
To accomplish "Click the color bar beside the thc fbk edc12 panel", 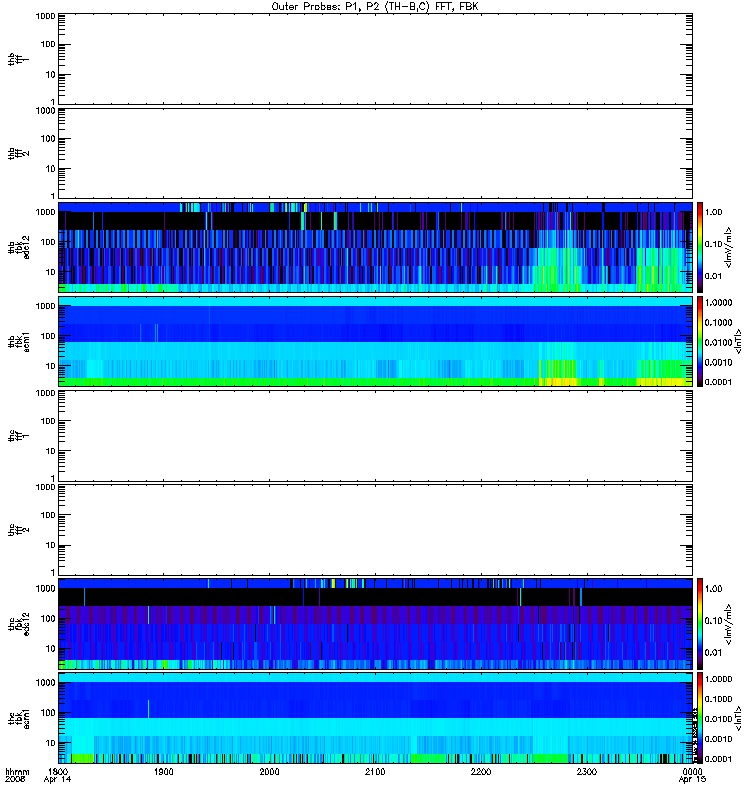I will click(x=700, y=623).
